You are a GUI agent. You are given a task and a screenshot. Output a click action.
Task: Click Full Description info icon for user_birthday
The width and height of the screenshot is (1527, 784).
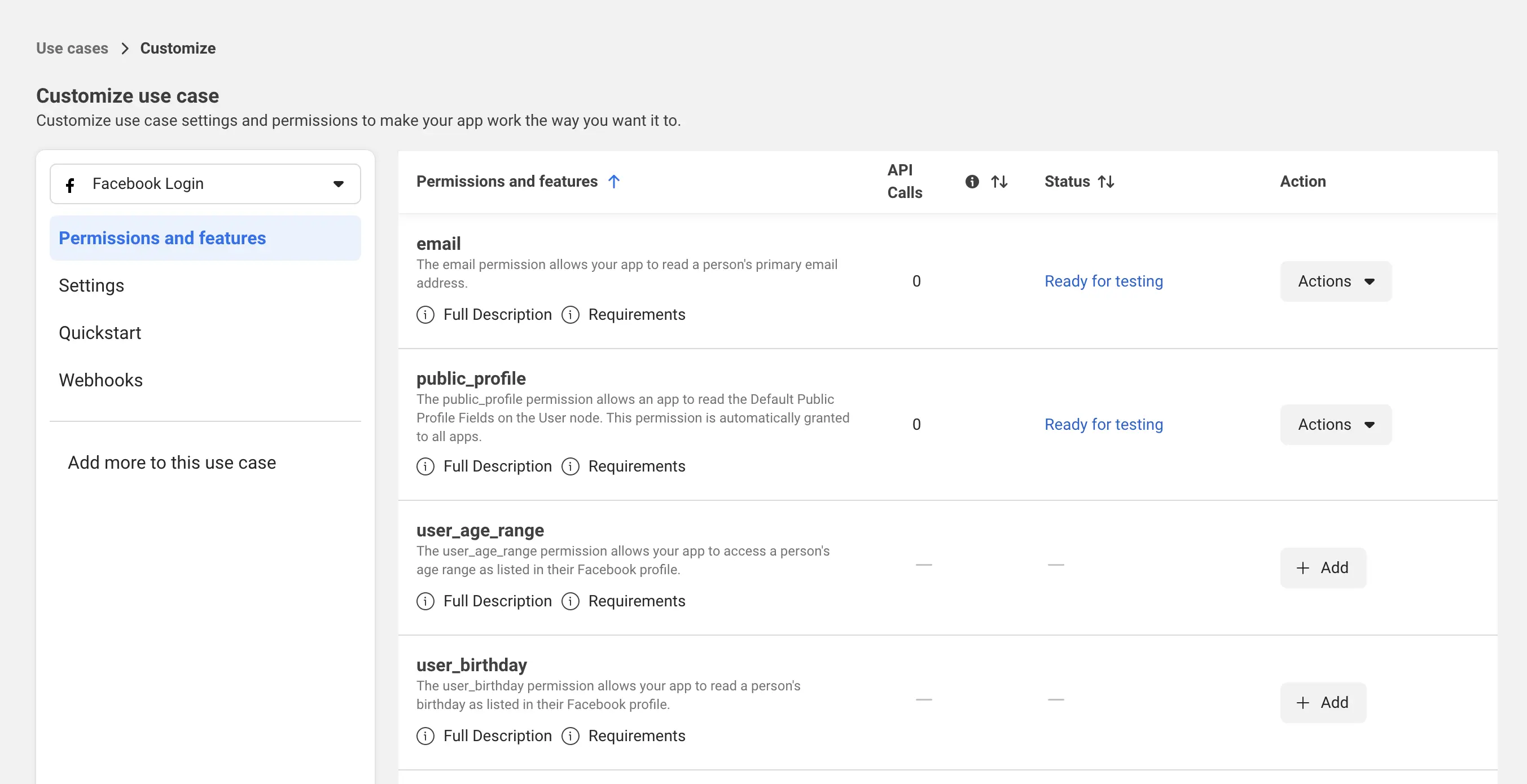[x=425, y=736]
